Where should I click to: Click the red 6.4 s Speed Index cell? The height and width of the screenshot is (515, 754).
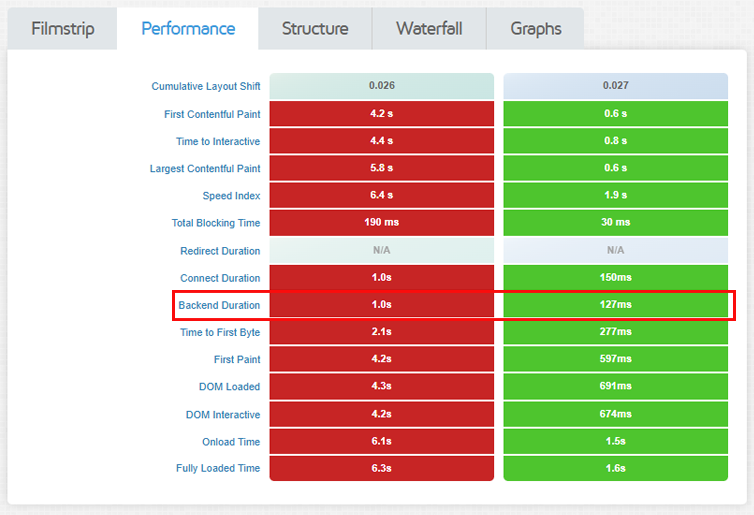[381, 195]
